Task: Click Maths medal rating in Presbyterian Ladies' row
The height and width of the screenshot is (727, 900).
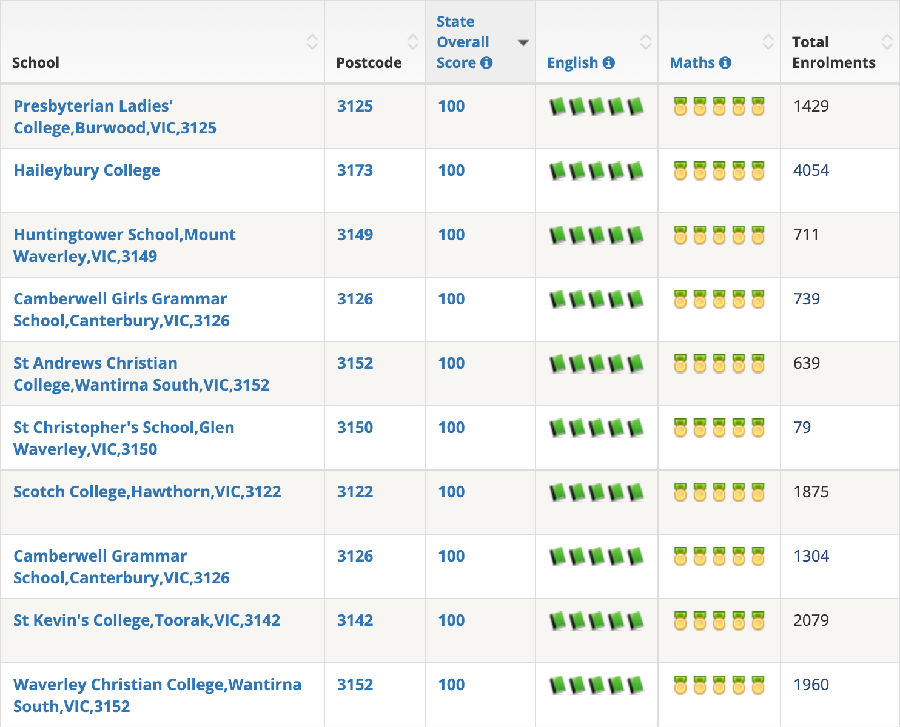Action: point(719,106)
